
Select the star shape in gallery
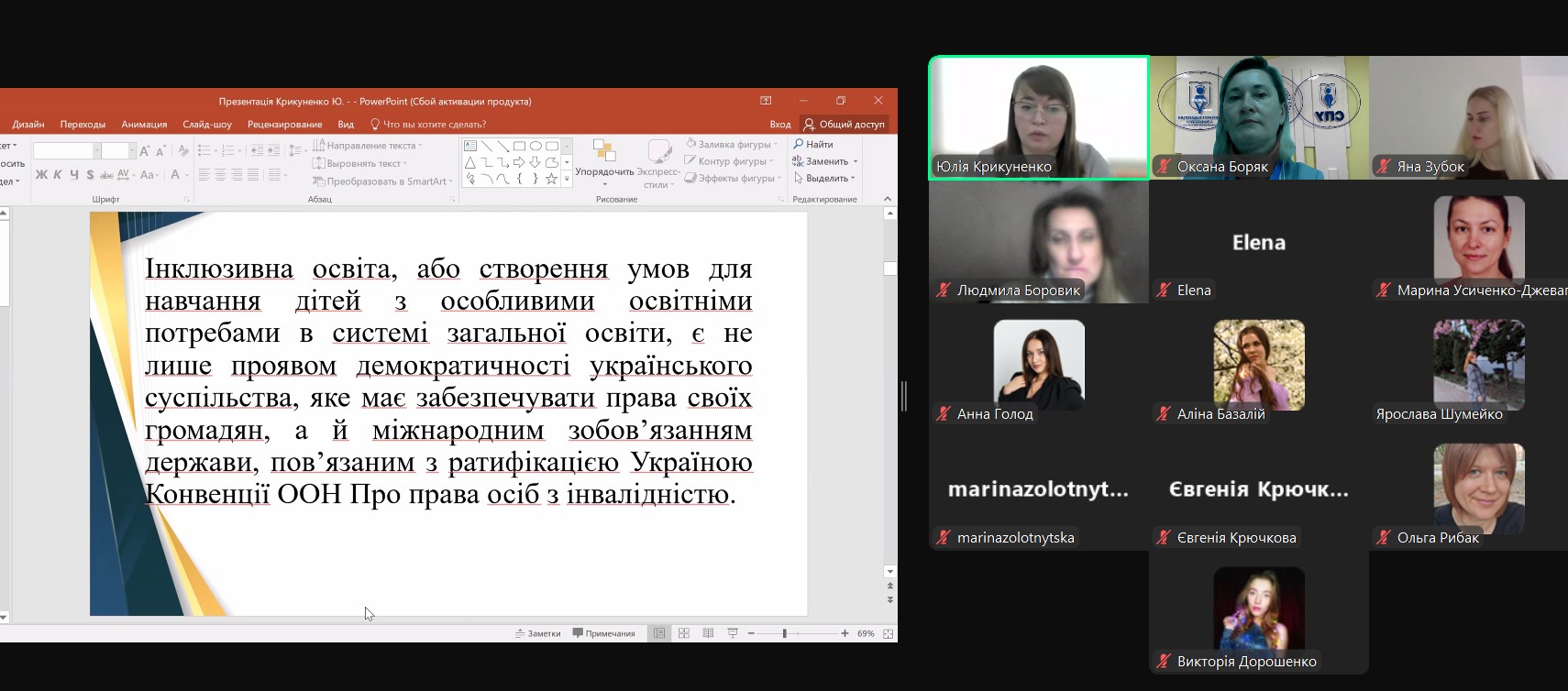pos(551,179)
